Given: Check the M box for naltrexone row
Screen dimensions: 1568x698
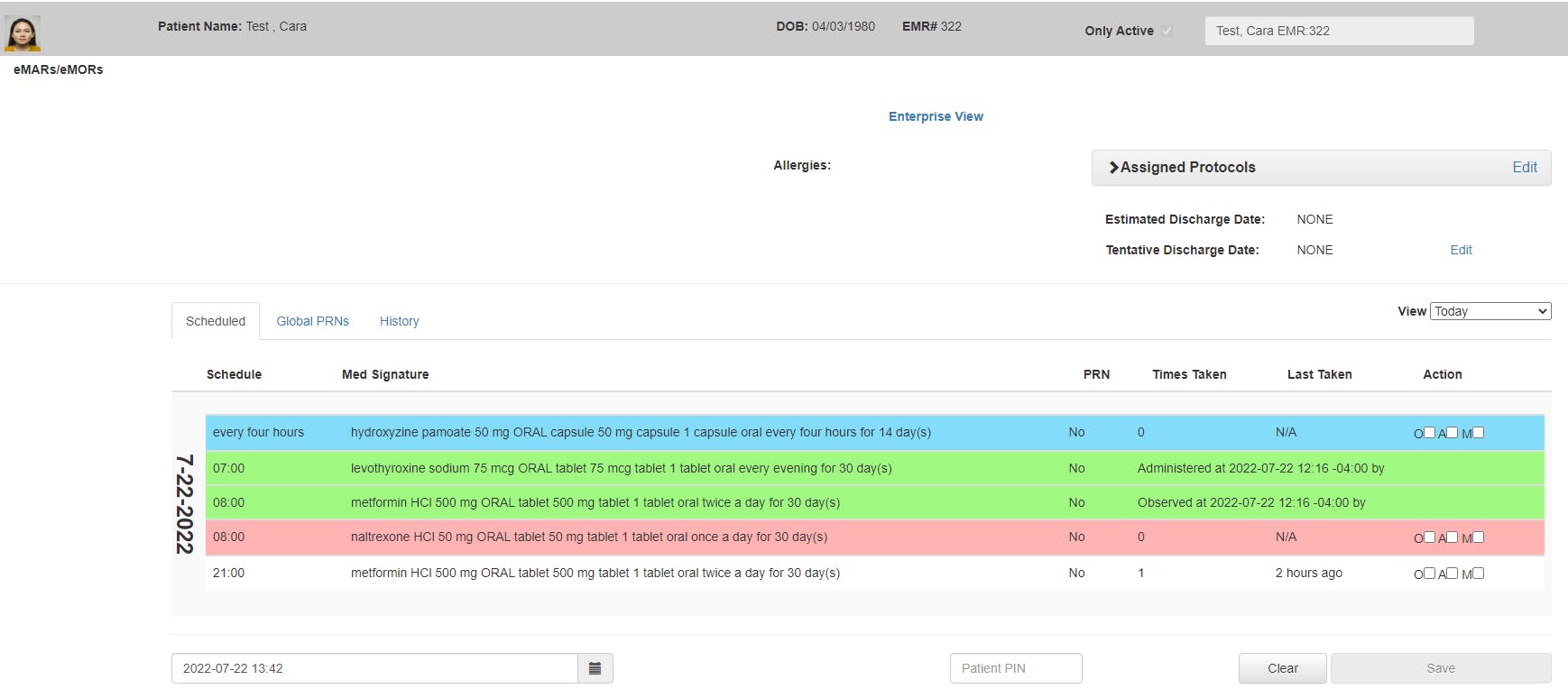Looking at the screenshot, I should tap(1478, 537).
